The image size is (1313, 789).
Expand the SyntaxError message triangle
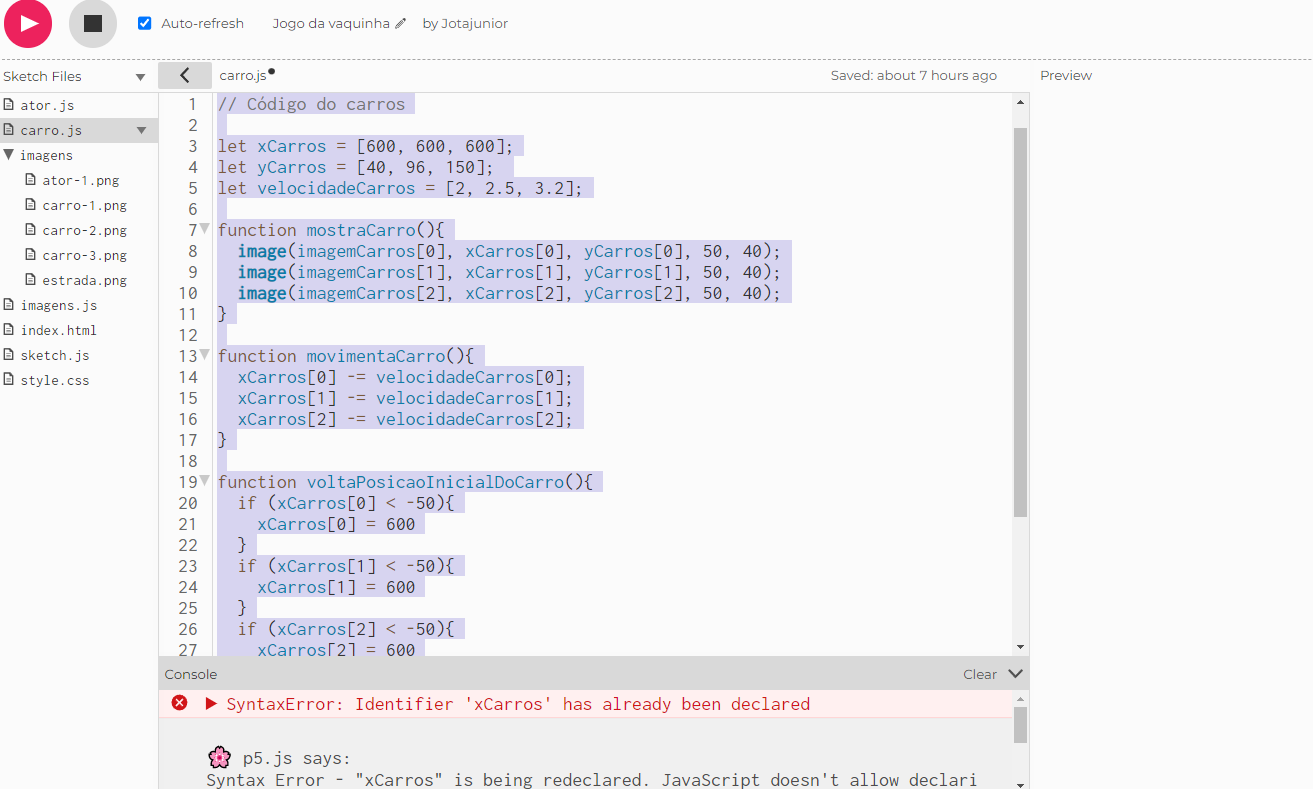pyautogui.click(x=211, y=704)
